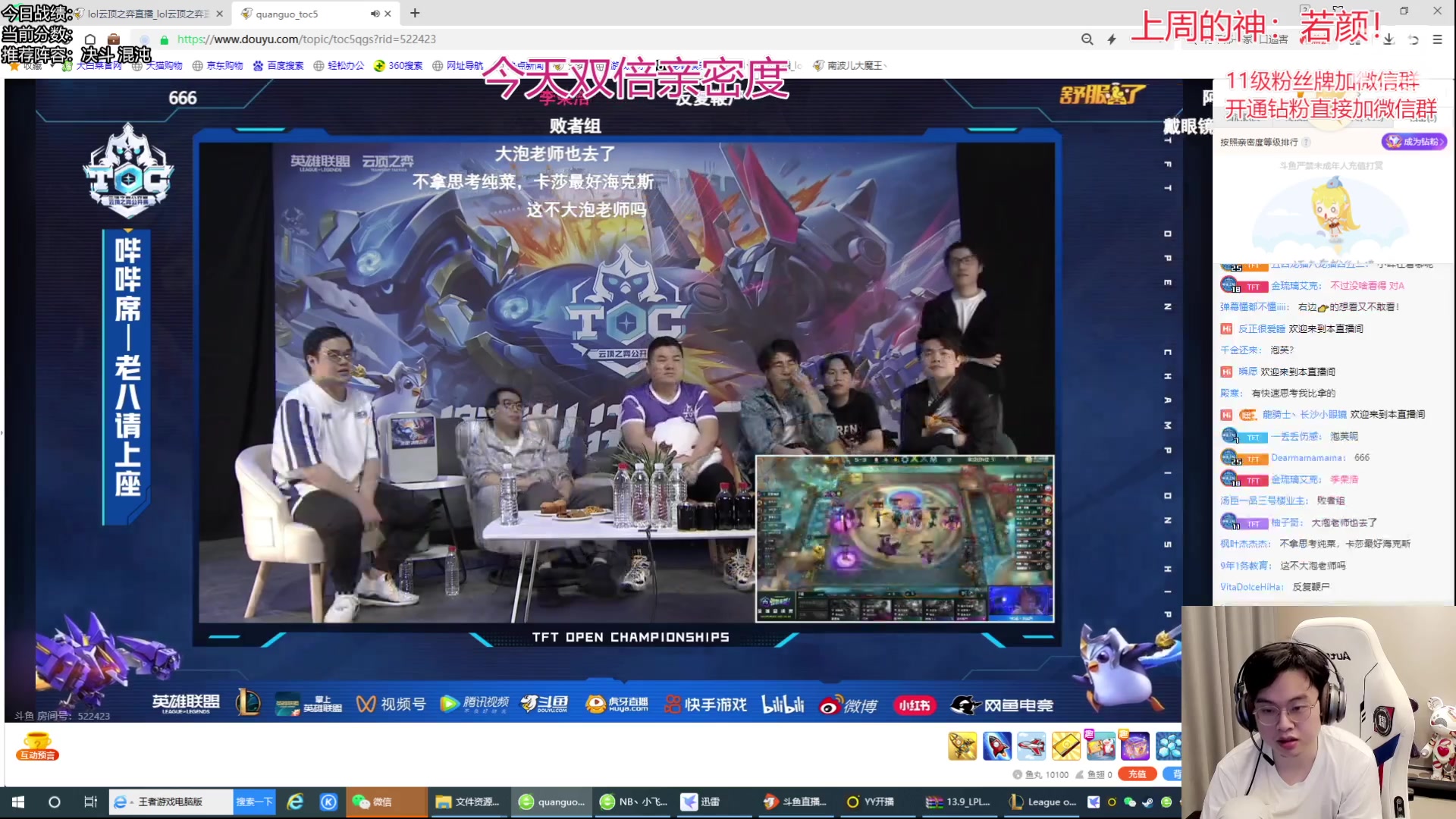Pick the golden spaceship gift
The width and height of the screenshot is (1456, 819).
(962, 746)
